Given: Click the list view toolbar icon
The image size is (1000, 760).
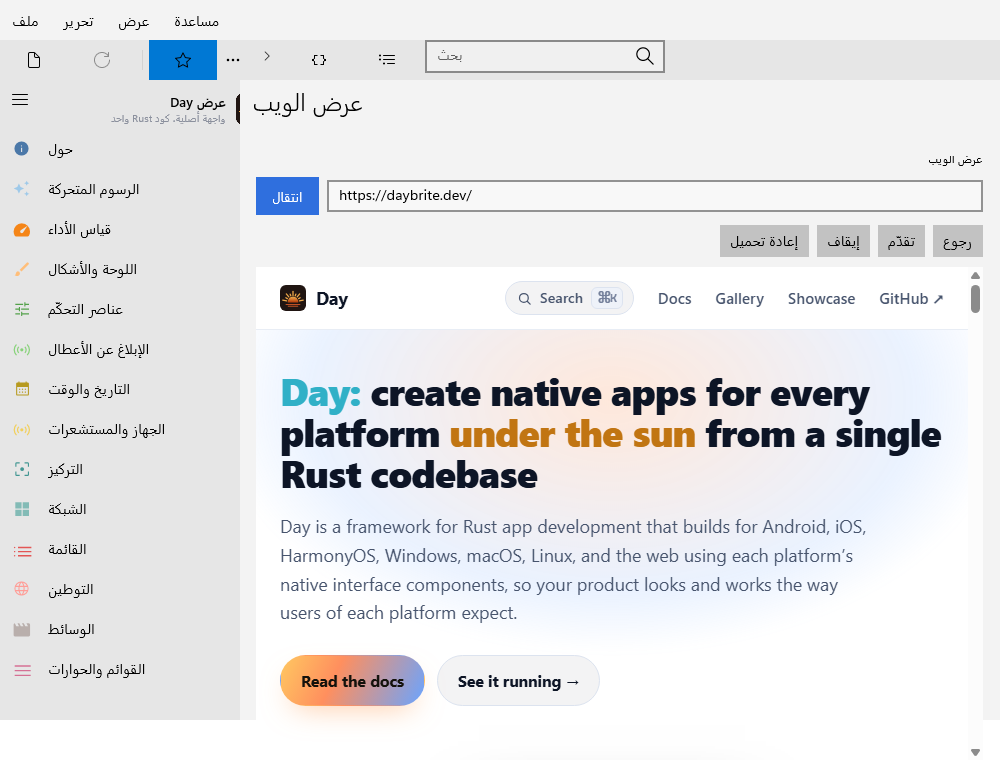Looking at the screenshot, I should 386,60.
